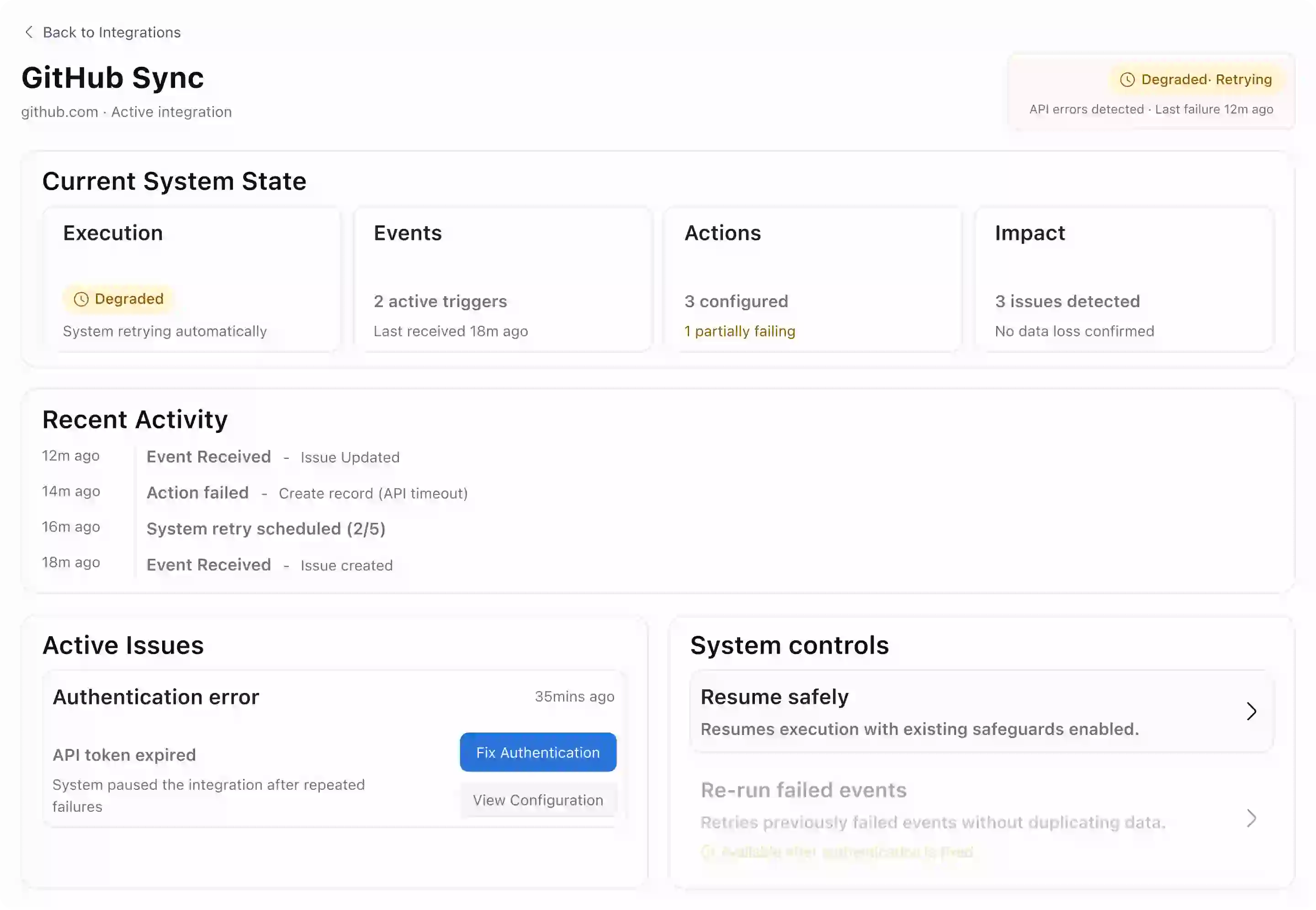Click the Resume safely control title
This screenshot has width=1316, height=910.
coord(774,697)
